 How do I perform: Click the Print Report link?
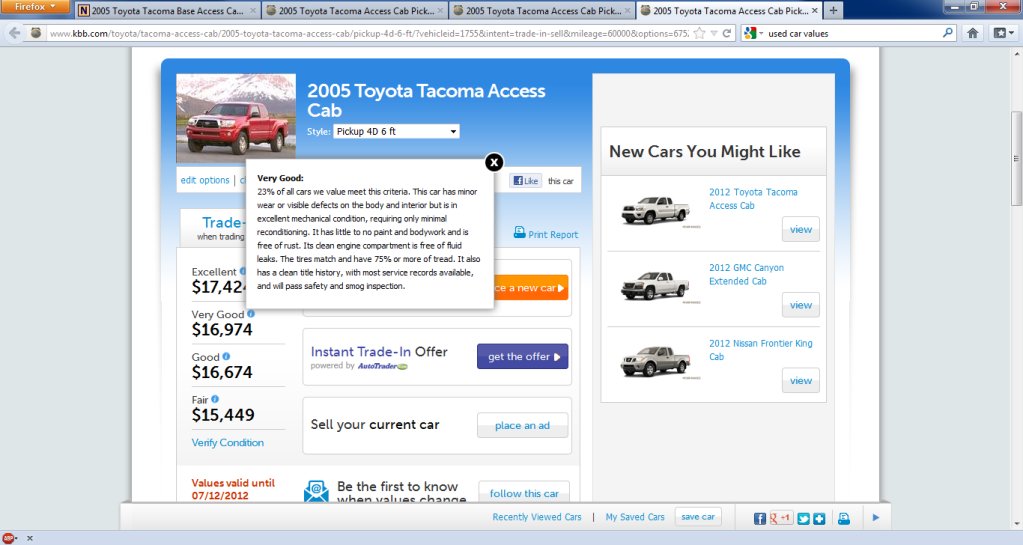tap(553, 234)
